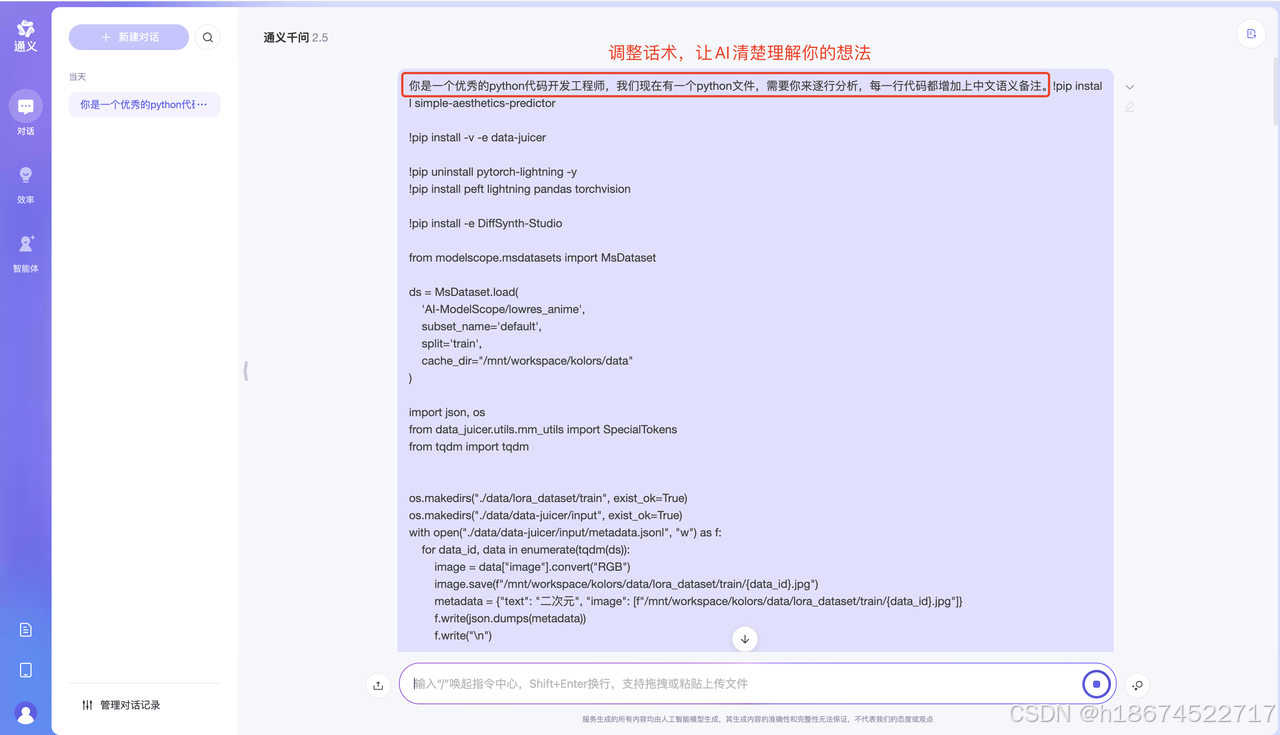Click the 当天 date label
This screenshot has width=1280, height=735.
click(78, 77)
